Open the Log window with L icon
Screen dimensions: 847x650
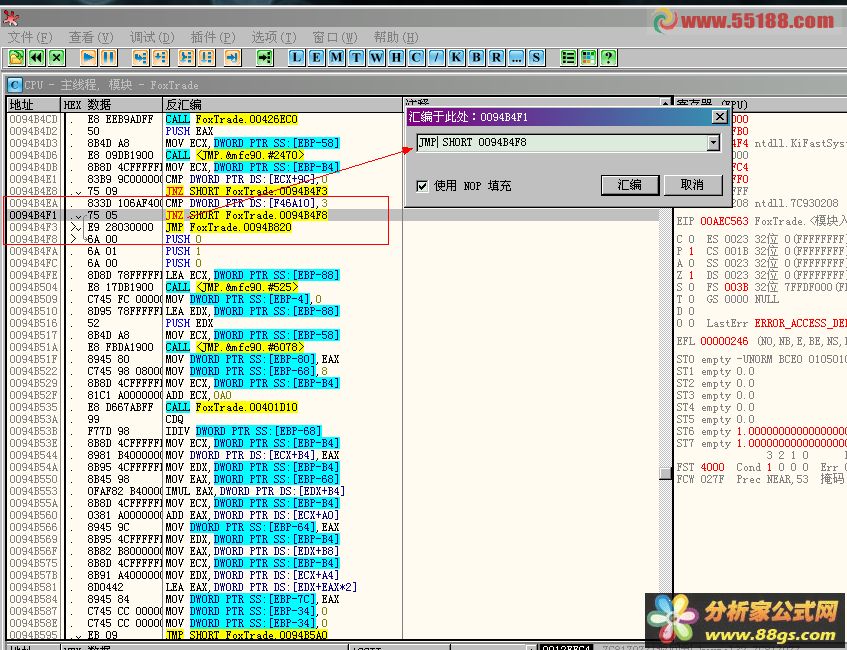pos(297,57)
